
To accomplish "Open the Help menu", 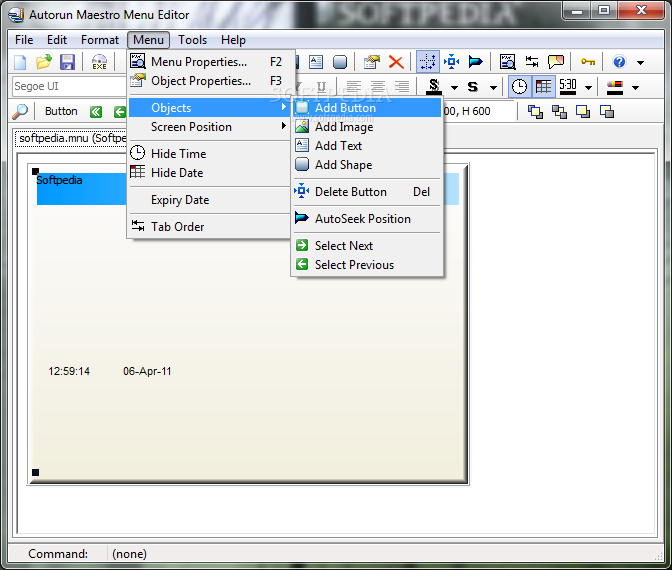I will pos(233,40).
